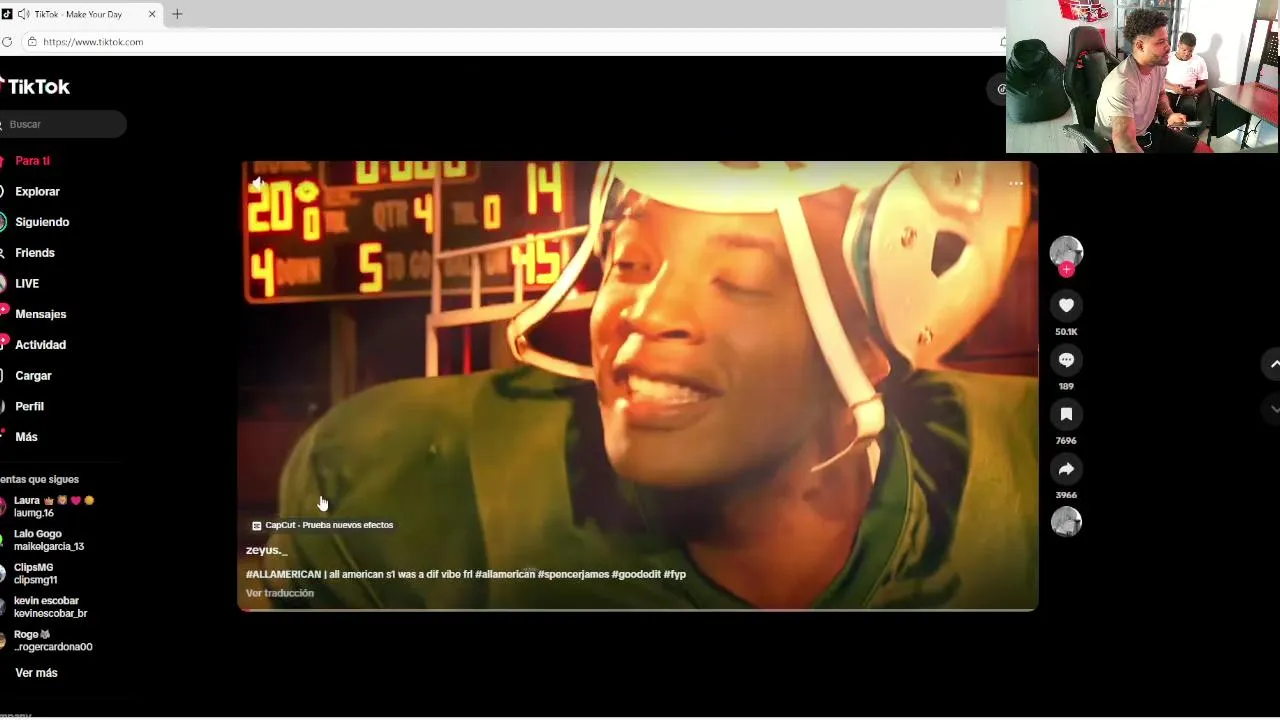Screen dimensions: 1280x720
Task: Open Actividad notifications
Action: tap(40, 345)
